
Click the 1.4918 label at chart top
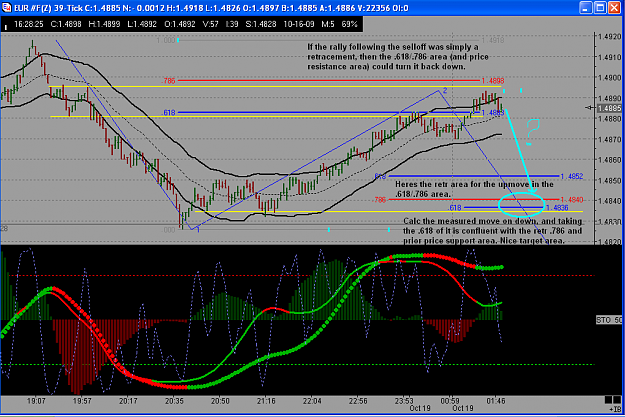[493, 40]
